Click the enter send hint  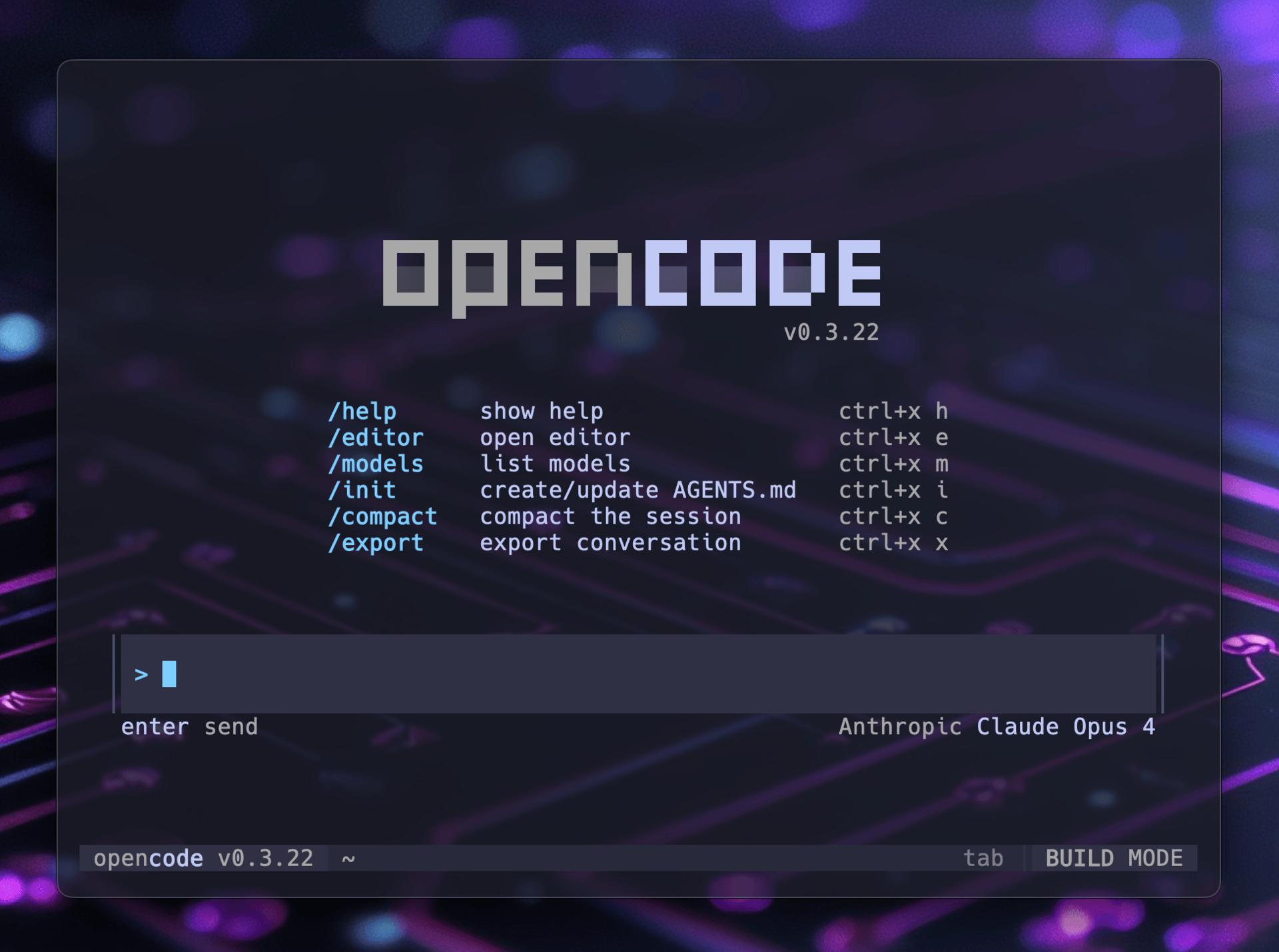point(189,726)
